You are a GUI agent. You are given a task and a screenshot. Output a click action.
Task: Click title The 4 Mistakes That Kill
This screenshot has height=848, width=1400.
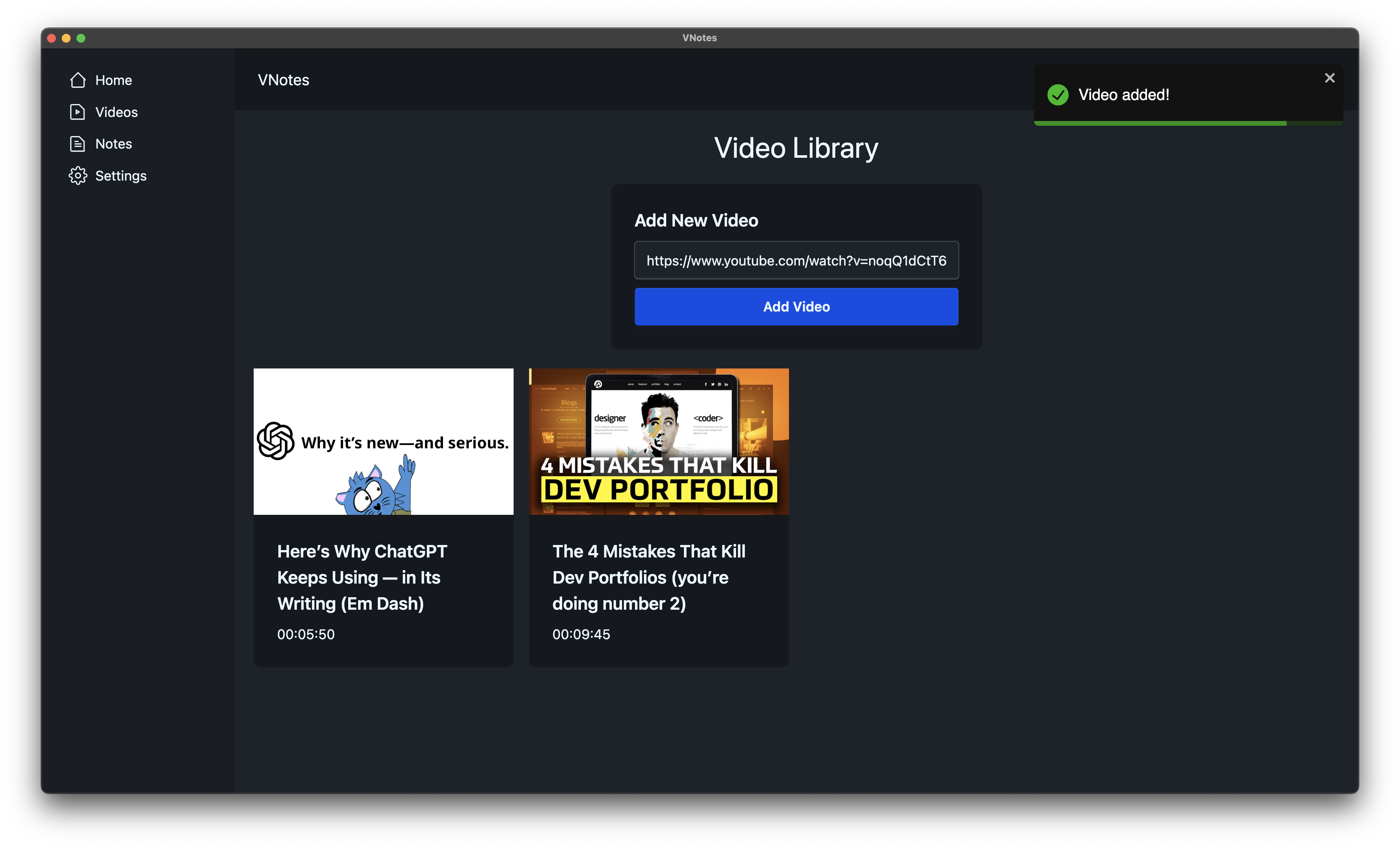point(648,577)
